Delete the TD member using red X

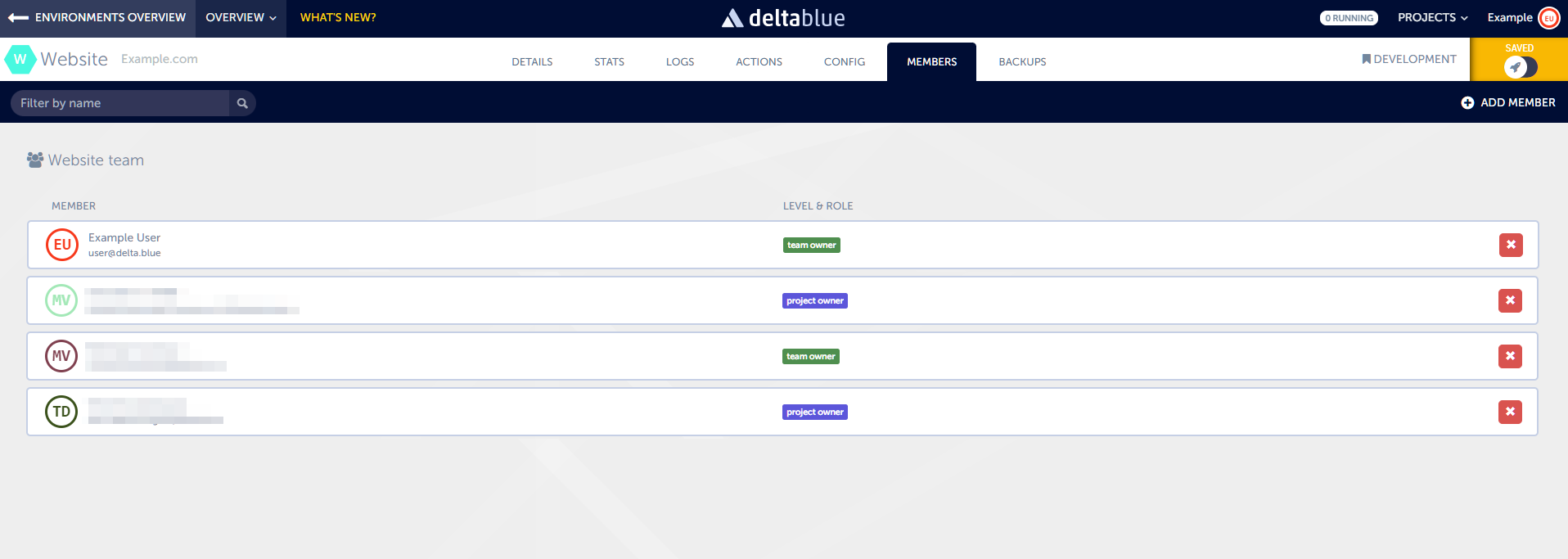point(1510,412)
